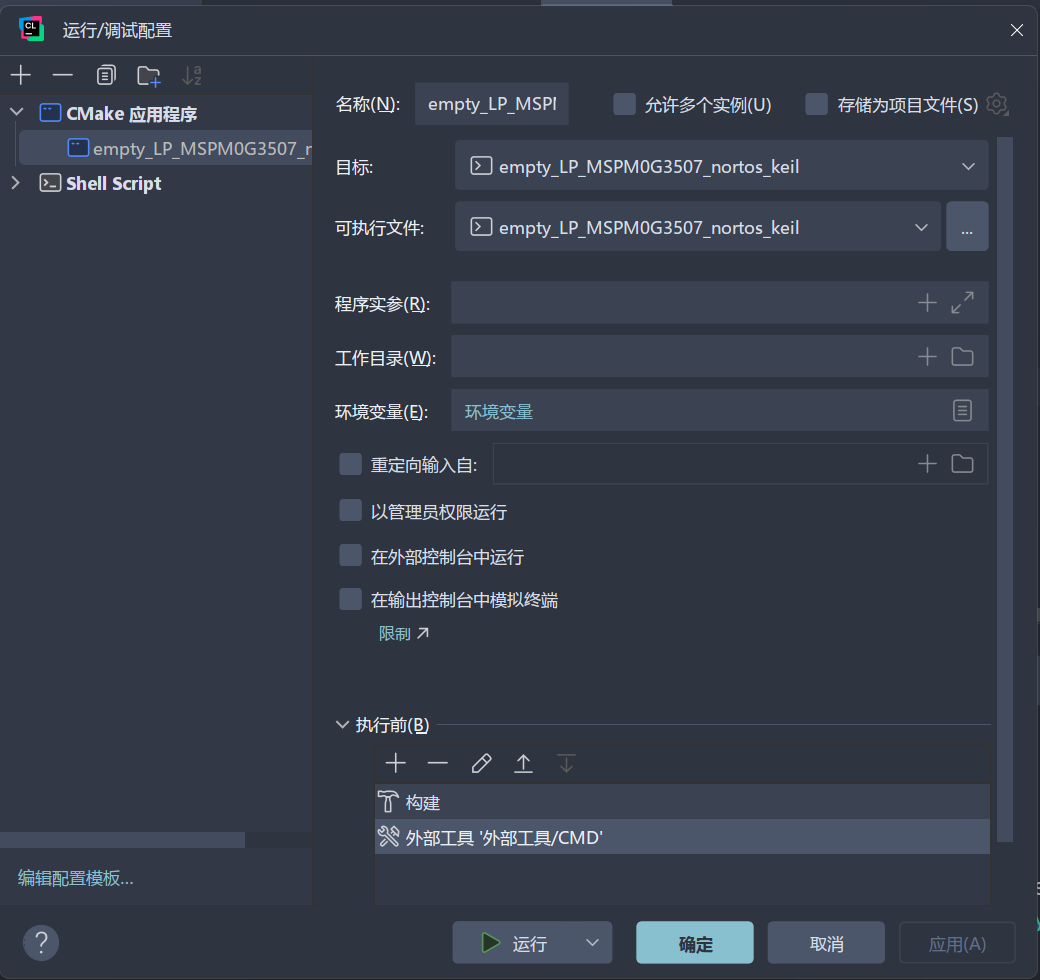Insert macro into working directory field

coord(927,357)
